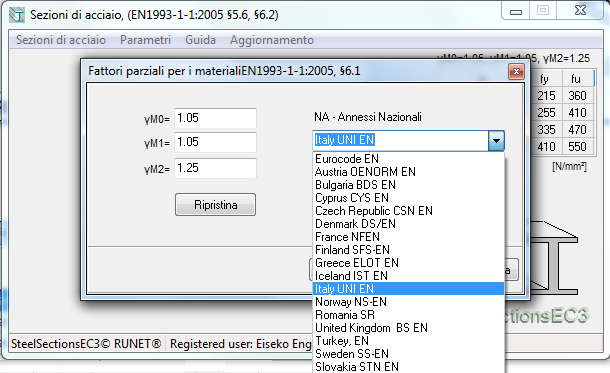The height and width of the screenshot is (373, 610).
Task: Click the γM2 input field
Action: point(215,168)
